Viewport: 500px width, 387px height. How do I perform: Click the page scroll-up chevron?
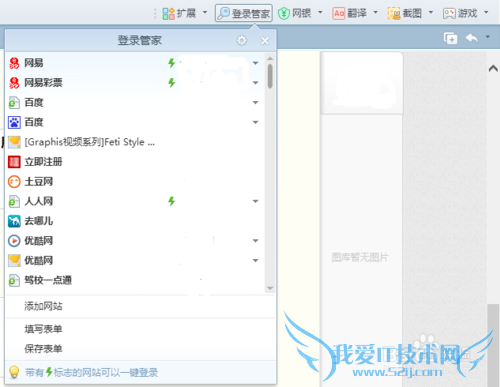pyautogui.click(x=493, y=68)
